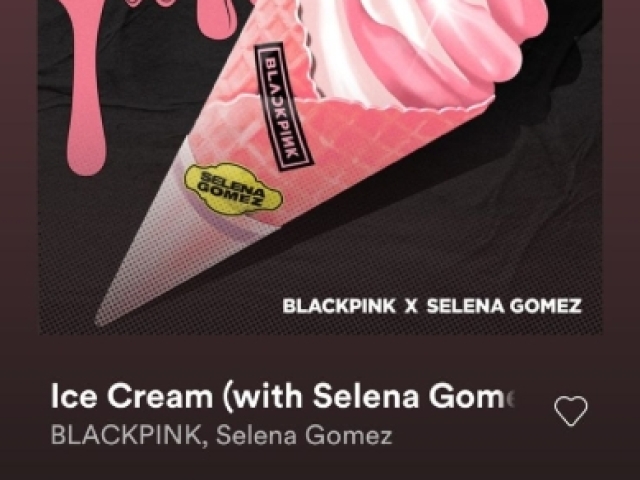The image size is (640, 480).
Task: Click the BLACKPINK X SELENA GOMEZ cover text
Action: pyautogui.click(x=432, y=306)
